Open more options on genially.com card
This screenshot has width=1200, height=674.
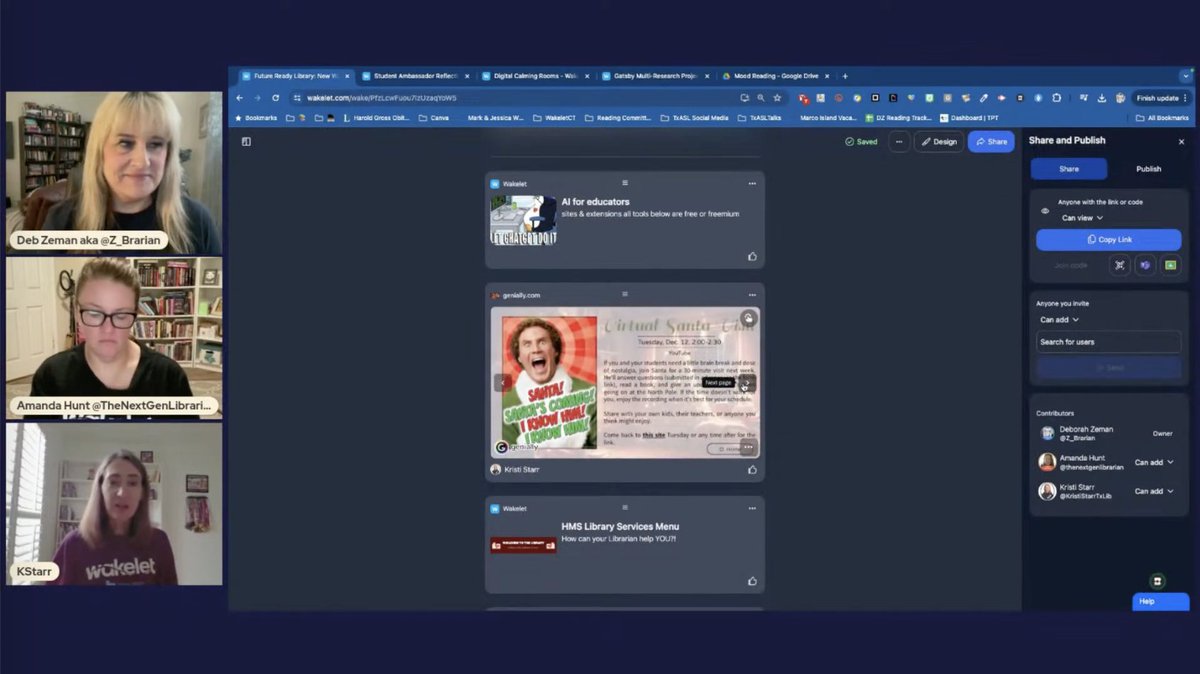pos(752,295)
